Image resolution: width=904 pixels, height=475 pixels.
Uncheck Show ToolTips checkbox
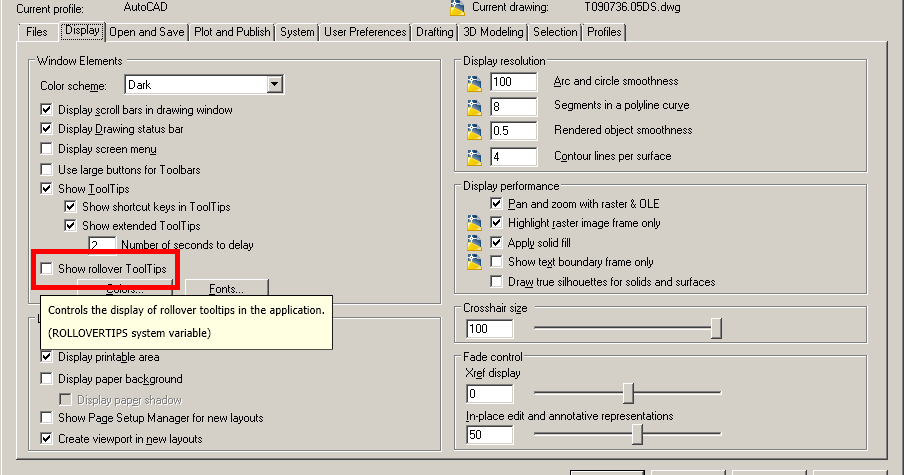(x=46, y=189)
